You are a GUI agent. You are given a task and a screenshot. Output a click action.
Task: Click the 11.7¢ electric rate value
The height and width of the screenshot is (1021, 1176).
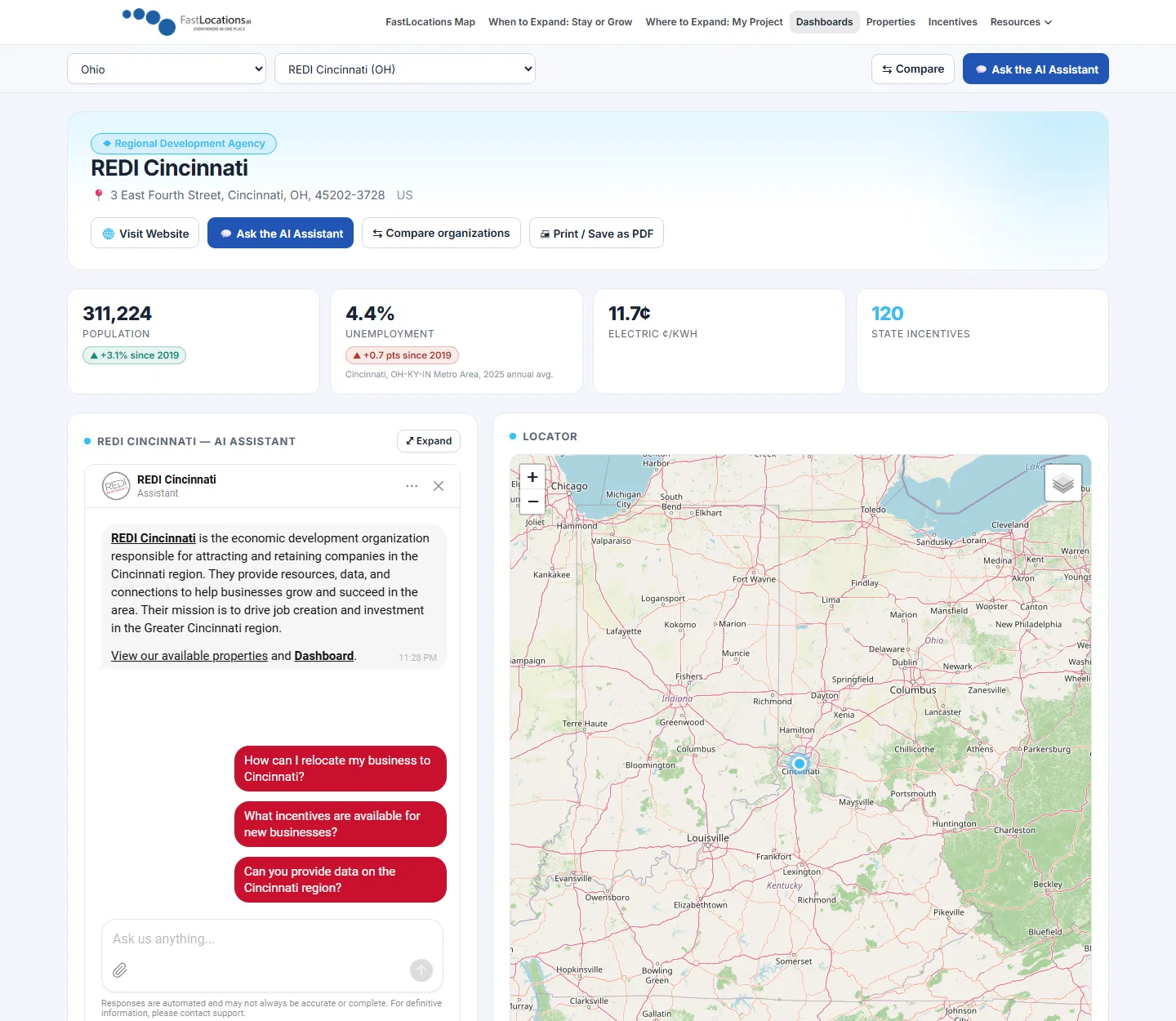[x=630, y=314]
